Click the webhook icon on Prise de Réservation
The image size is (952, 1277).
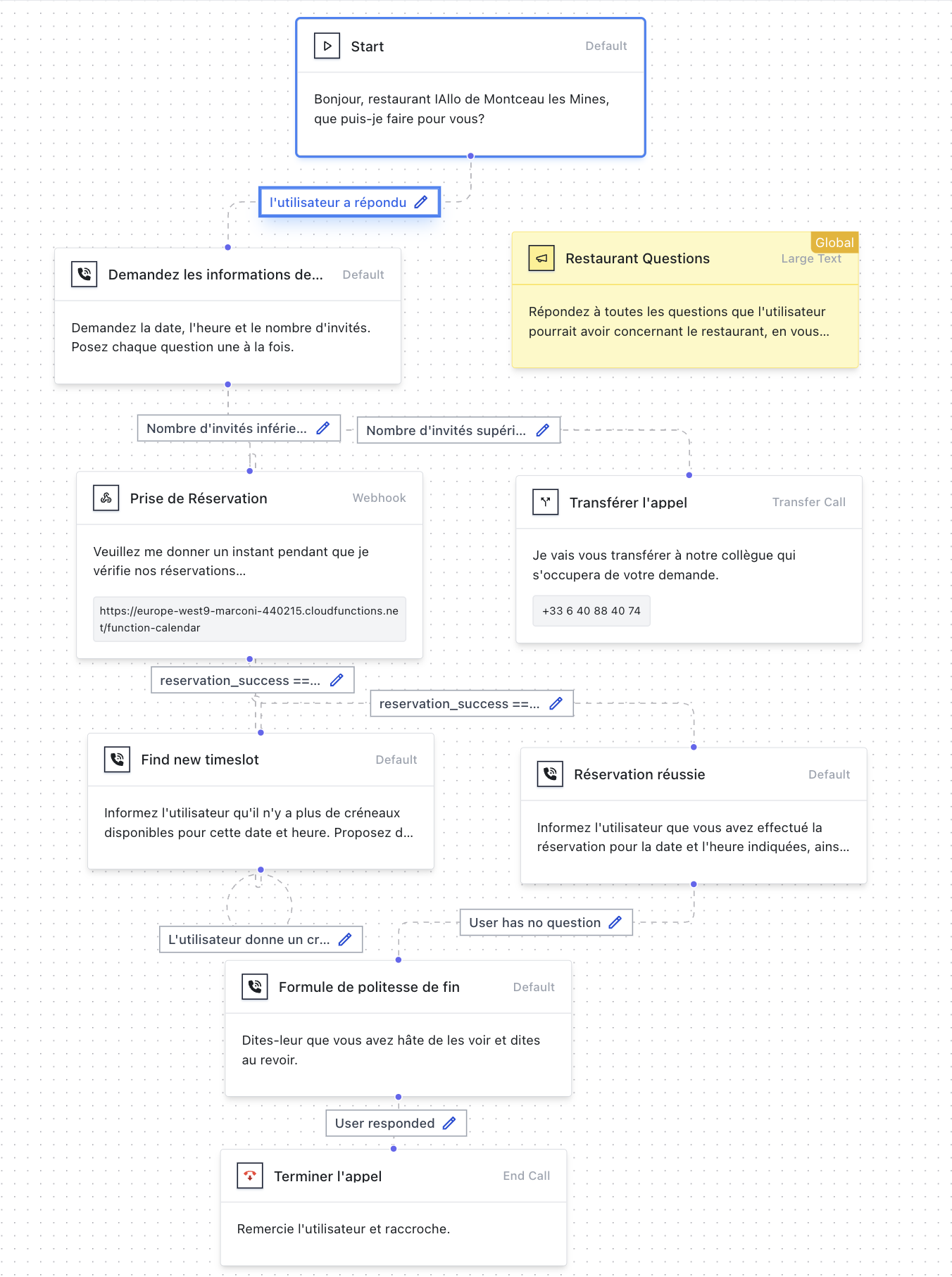tap(106, 498)
